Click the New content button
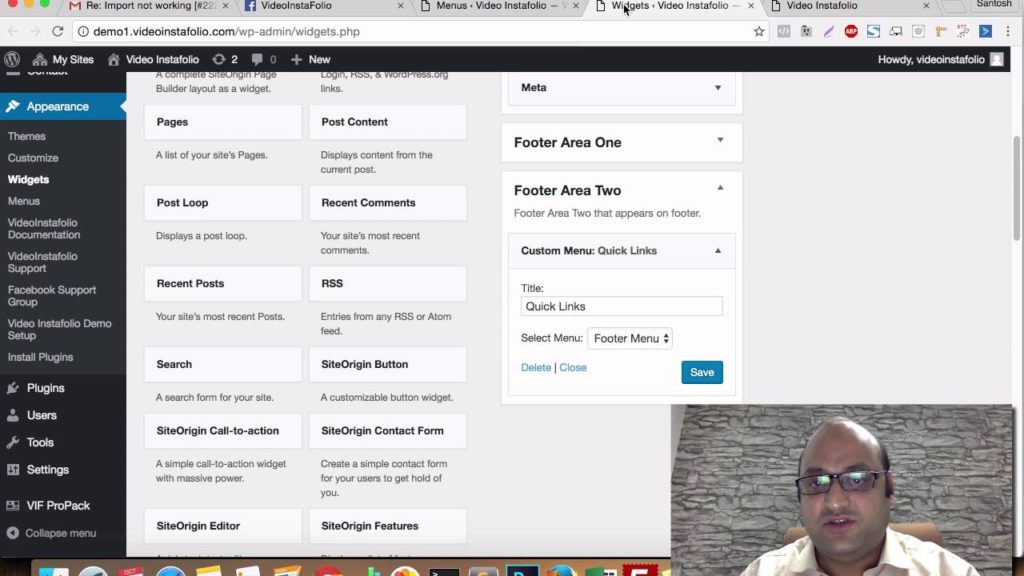The height and width of the screenshot is (576, 1024). 311,59
